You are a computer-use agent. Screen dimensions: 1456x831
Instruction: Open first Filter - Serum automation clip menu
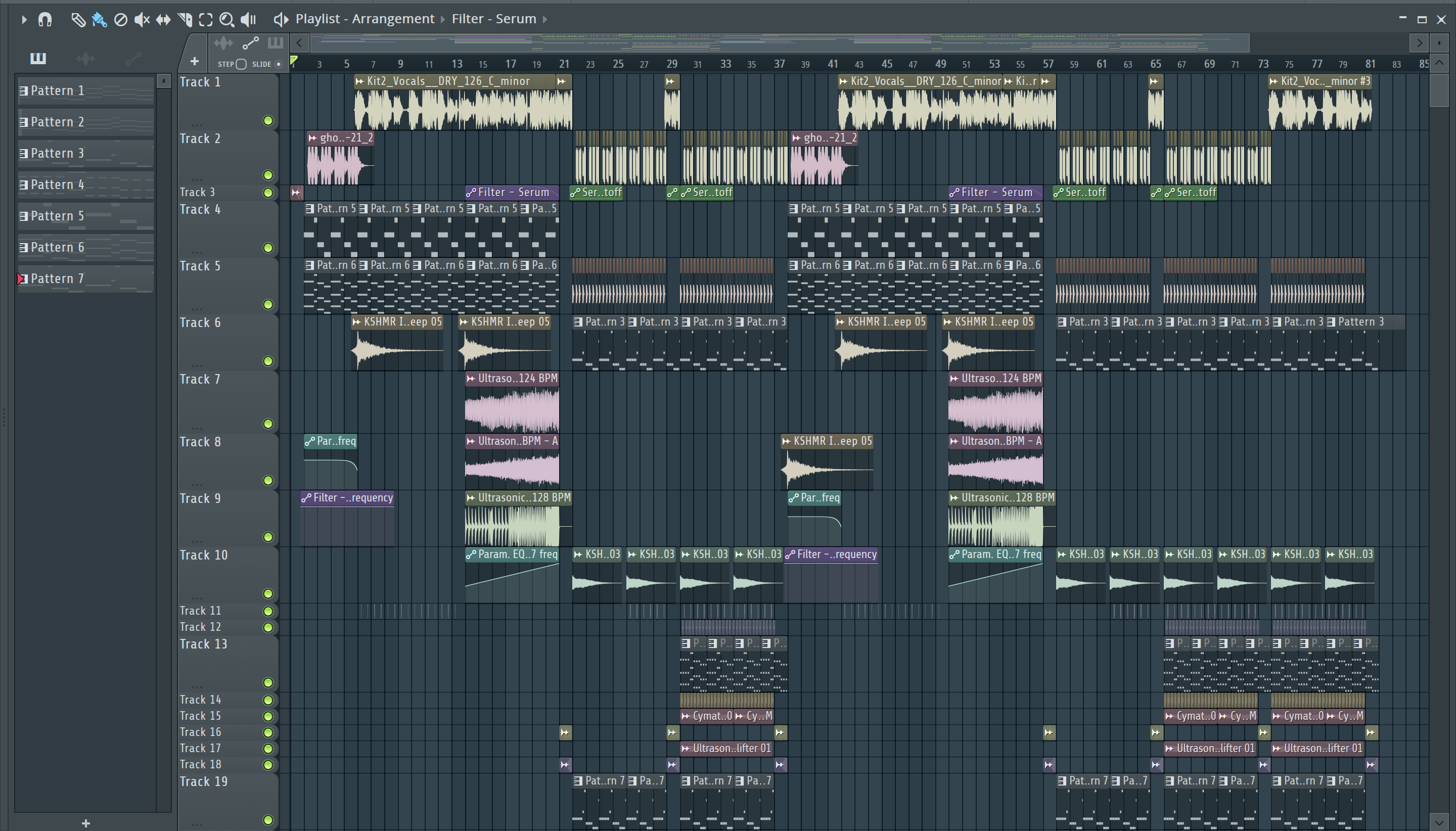pos(471,193)
